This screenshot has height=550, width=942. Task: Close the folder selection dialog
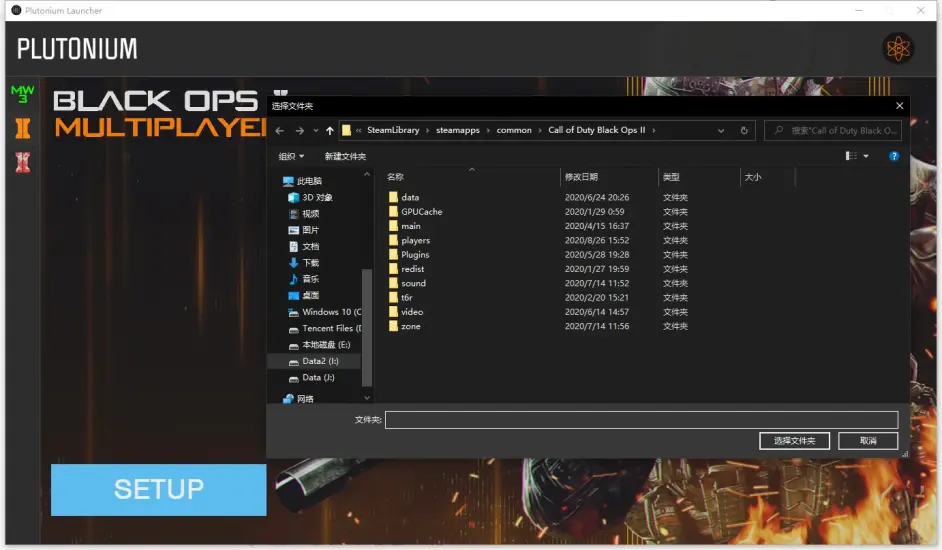(899, 106)
